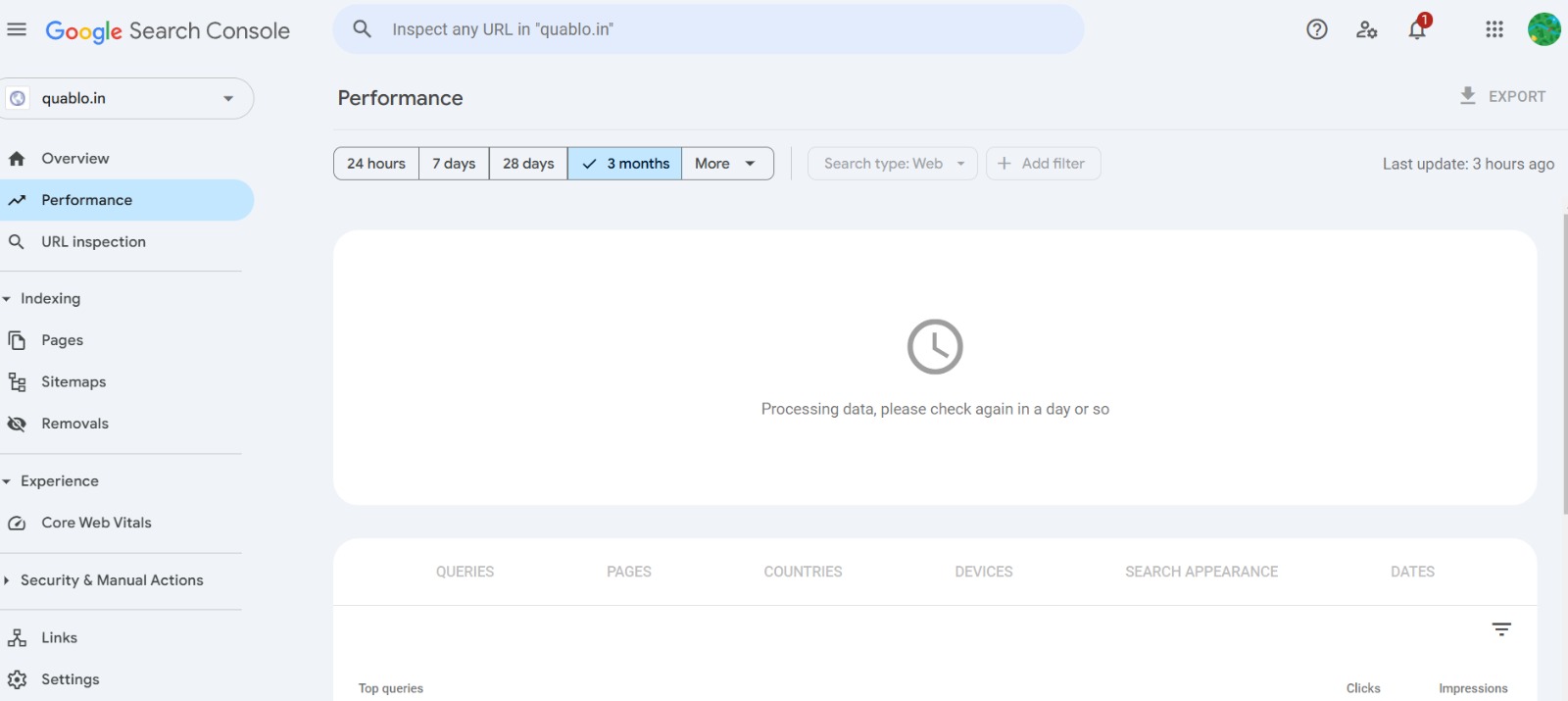This screenshot has height=701, width=1568.
Task: Open the Google account avatar
Action: (x=1544, y=29)
